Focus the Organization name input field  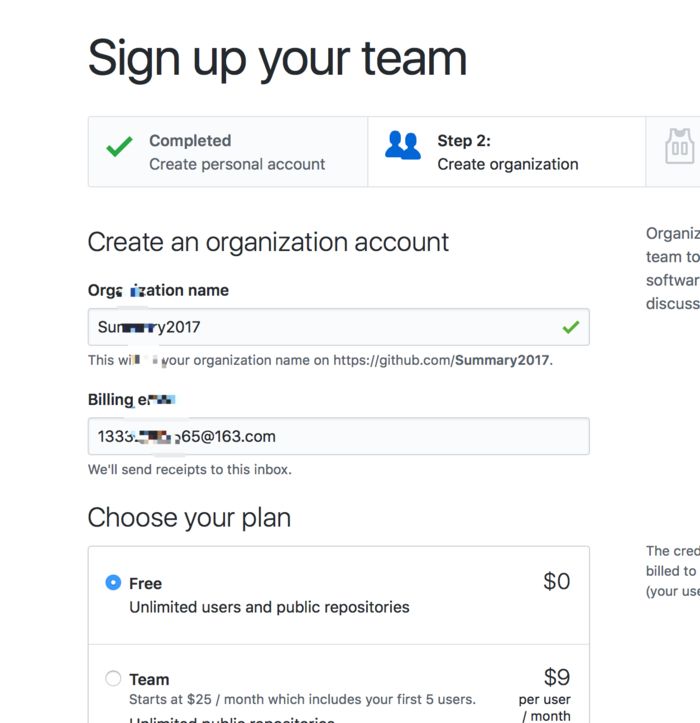[320, 327]
